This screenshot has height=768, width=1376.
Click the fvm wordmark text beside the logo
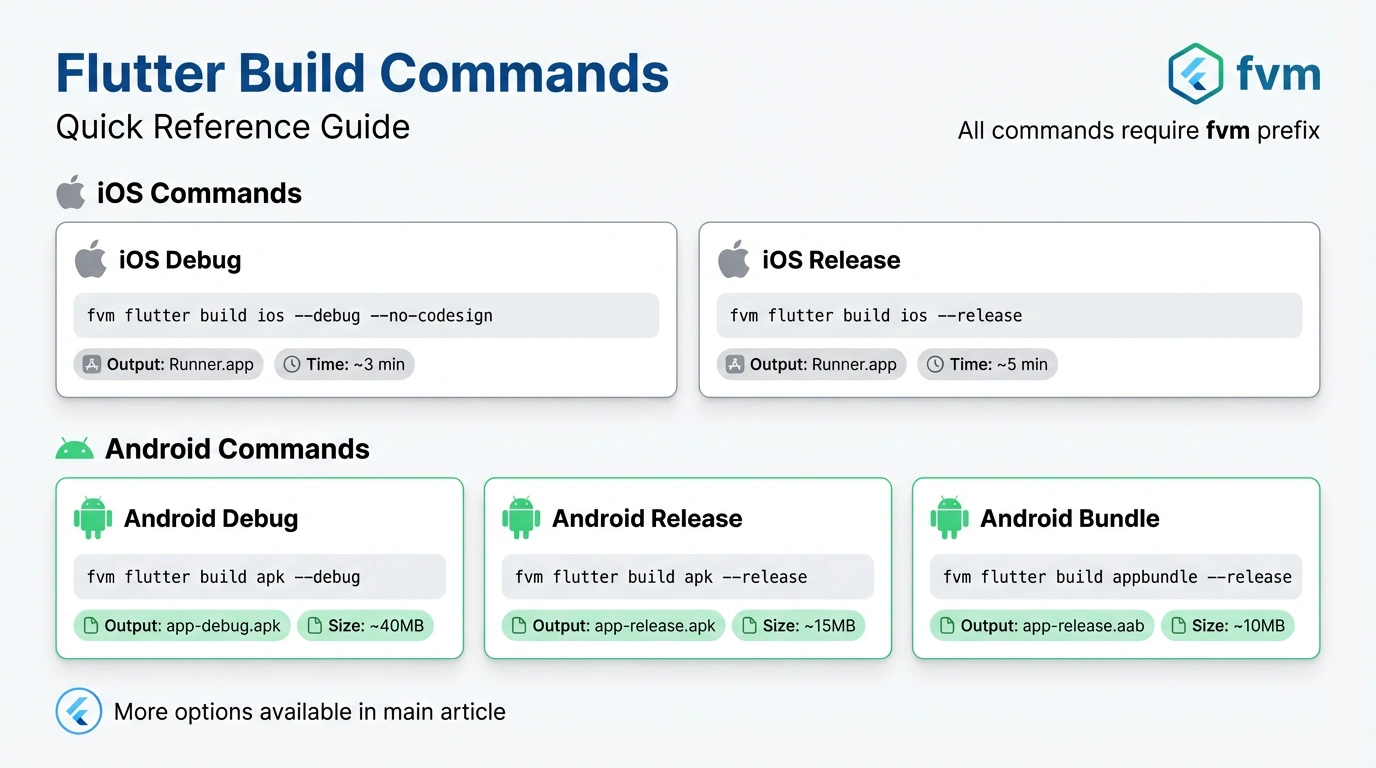pyautogui.click(x=1278, y=73)
